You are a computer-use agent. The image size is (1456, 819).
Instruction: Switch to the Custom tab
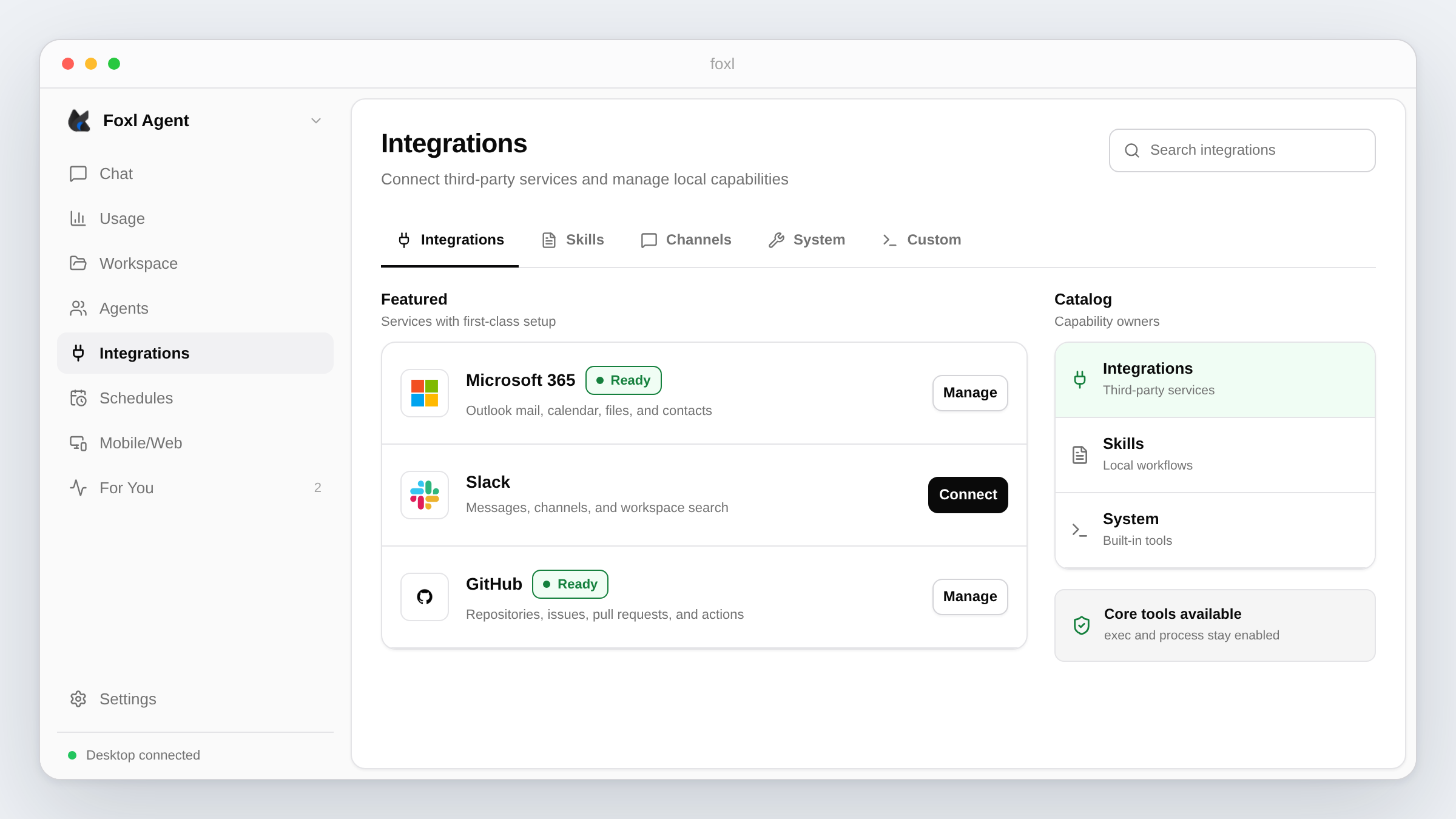click(921, 240)
